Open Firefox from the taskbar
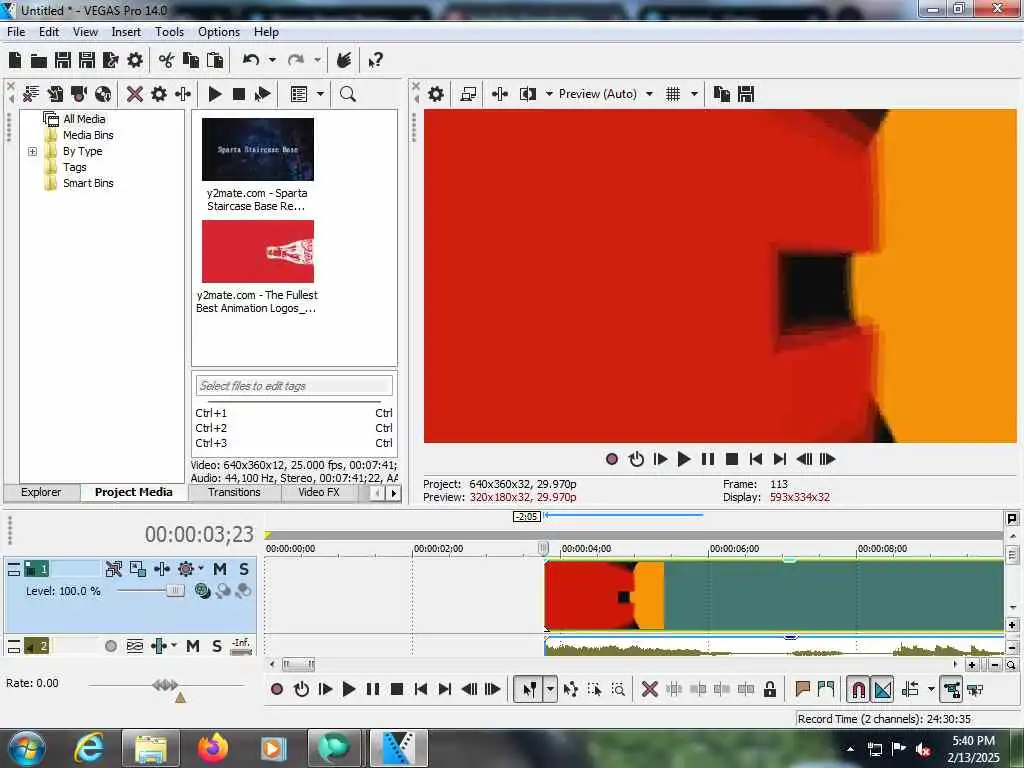The width and height of the screenshot is (1024, 768). click(213, 748)
